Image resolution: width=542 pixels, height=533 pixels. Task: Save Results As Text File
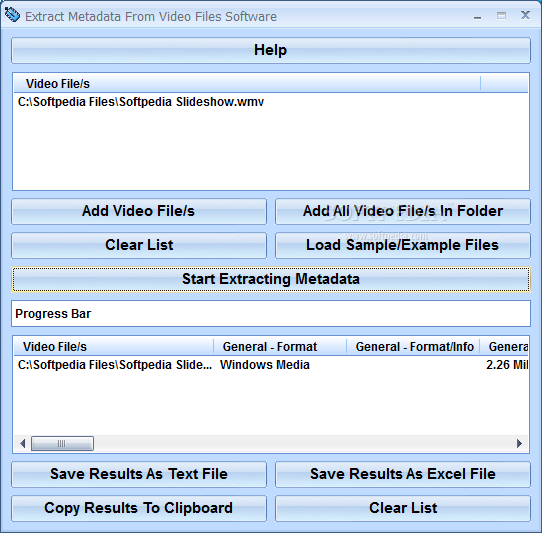(139, 474)
